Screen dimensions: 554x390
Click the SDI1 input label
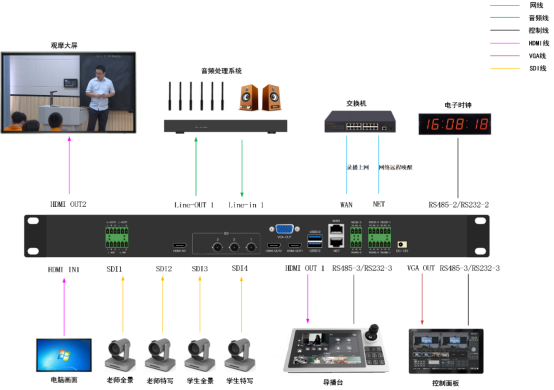(x=114, y=269)
